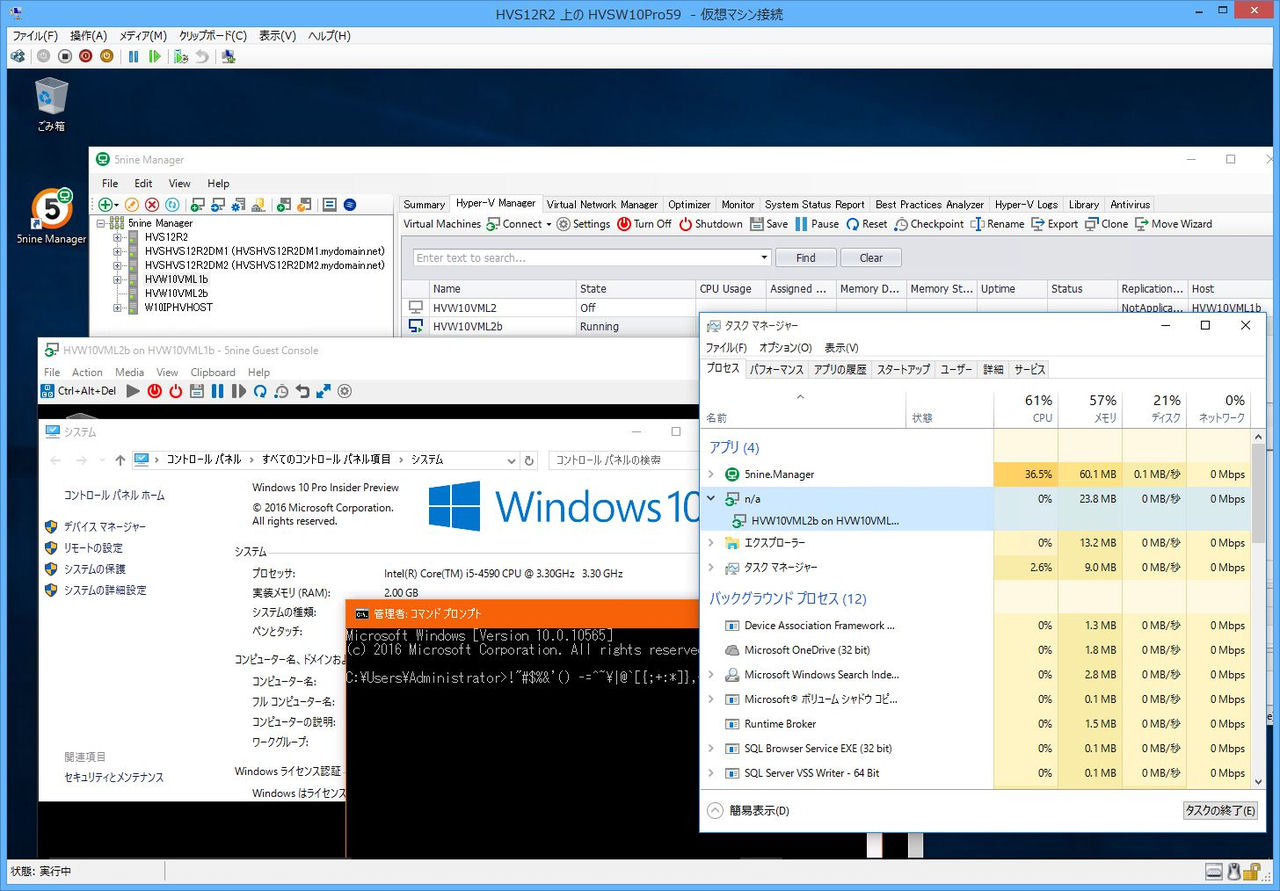Open Media menu in 5nine Guest Console
Viewport: 1280px width, 891px height.
[129, 372]
